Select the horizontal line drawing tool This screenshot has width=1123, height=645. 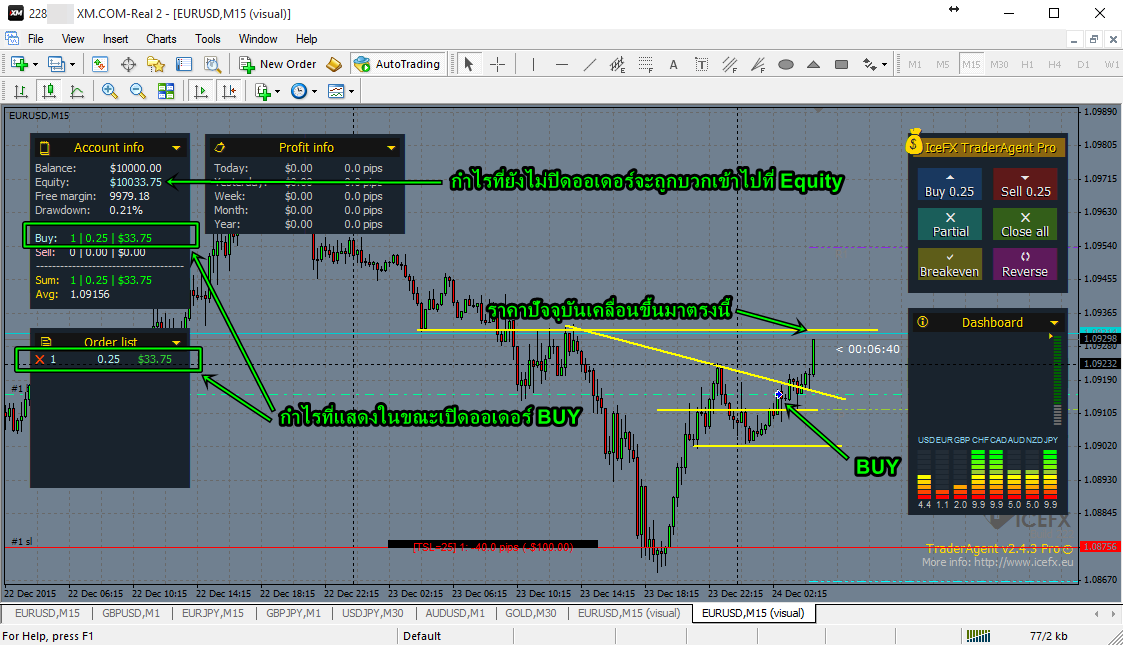click(562, 64)
